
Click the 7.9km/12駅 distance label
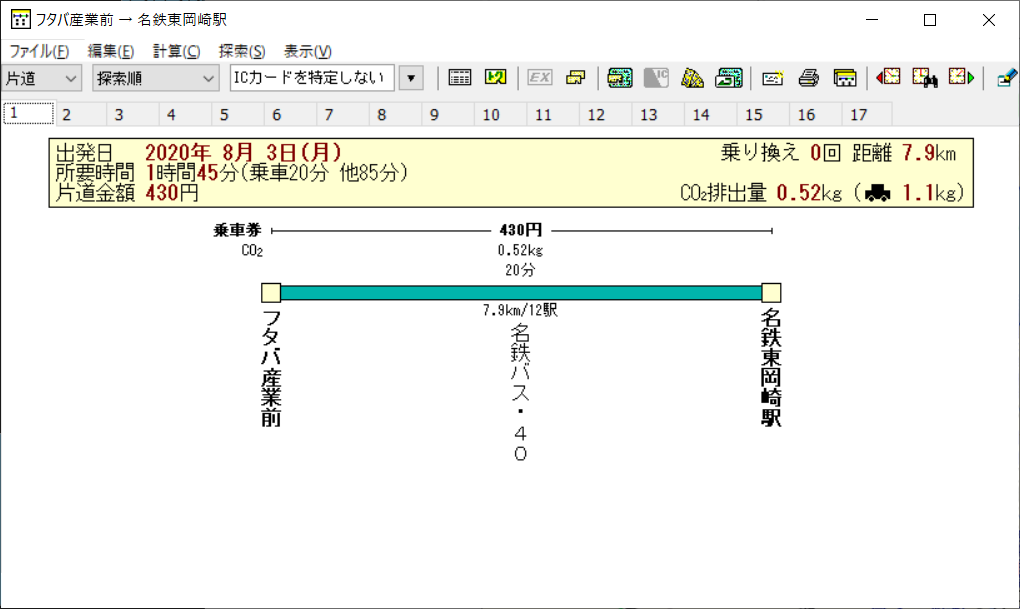click(x=520, y=310)
